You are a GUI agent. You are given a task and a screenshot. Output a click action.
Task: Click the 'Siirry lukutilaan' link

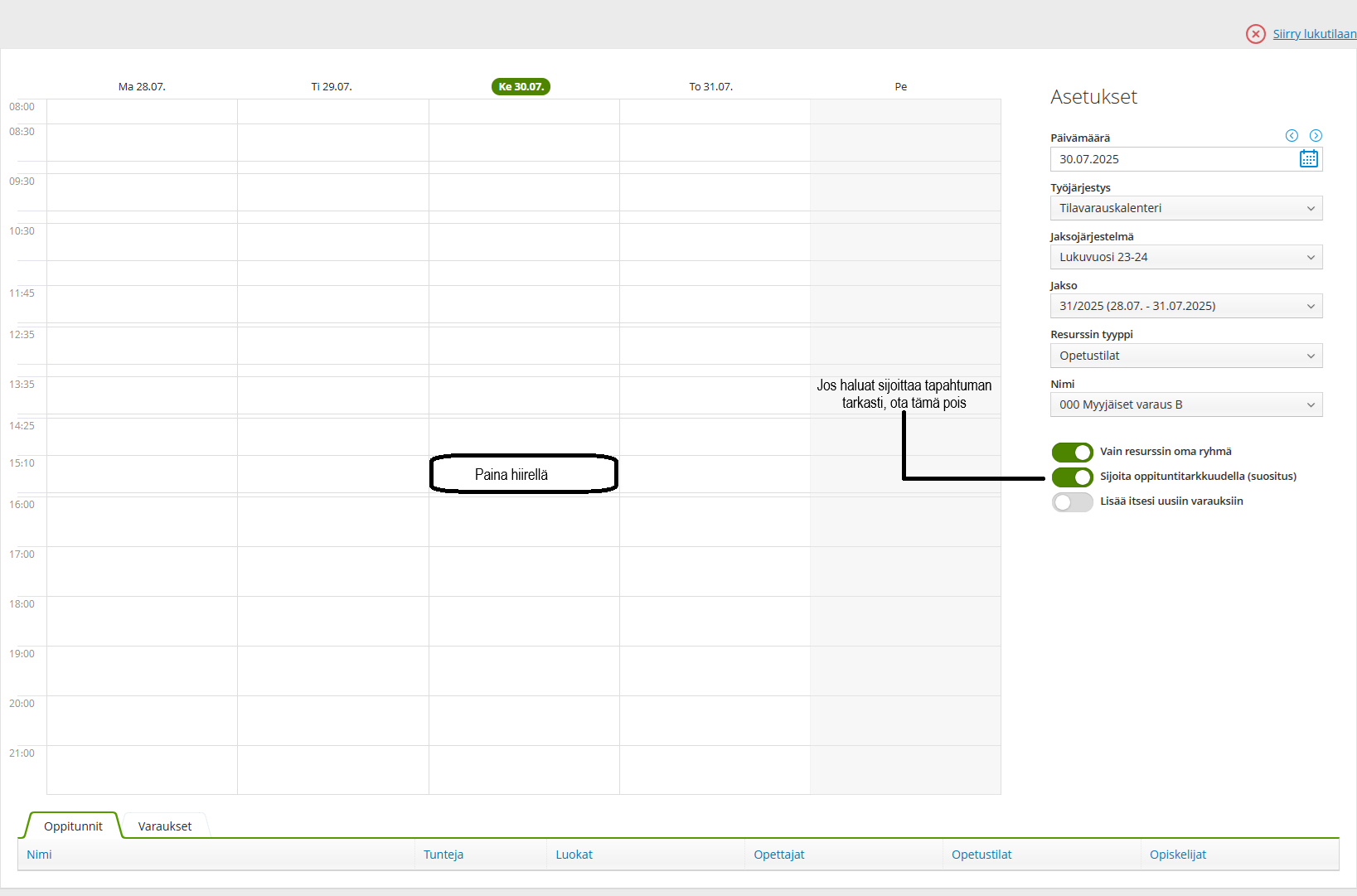pyautogui.click(x=1314, y=34)
